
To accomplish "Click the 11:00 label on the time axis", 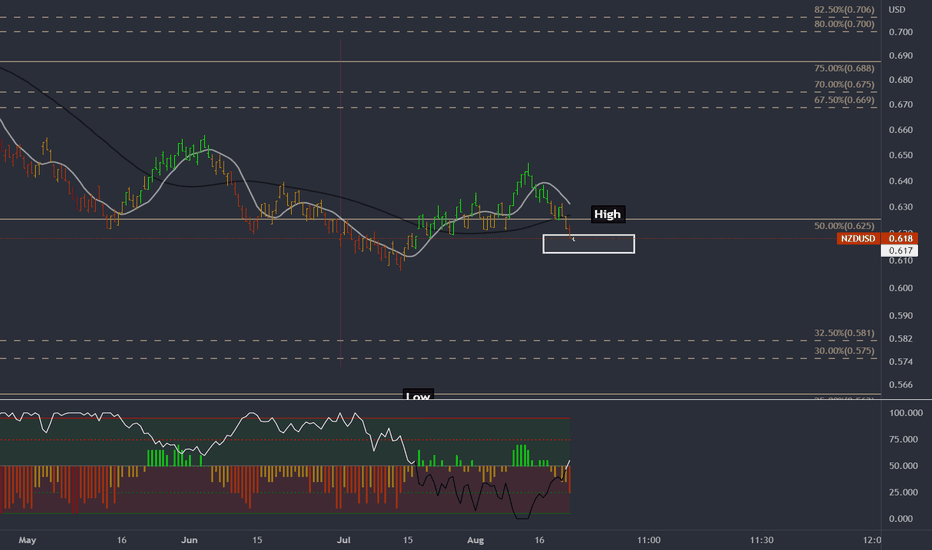I will click(x=648, y=540).
